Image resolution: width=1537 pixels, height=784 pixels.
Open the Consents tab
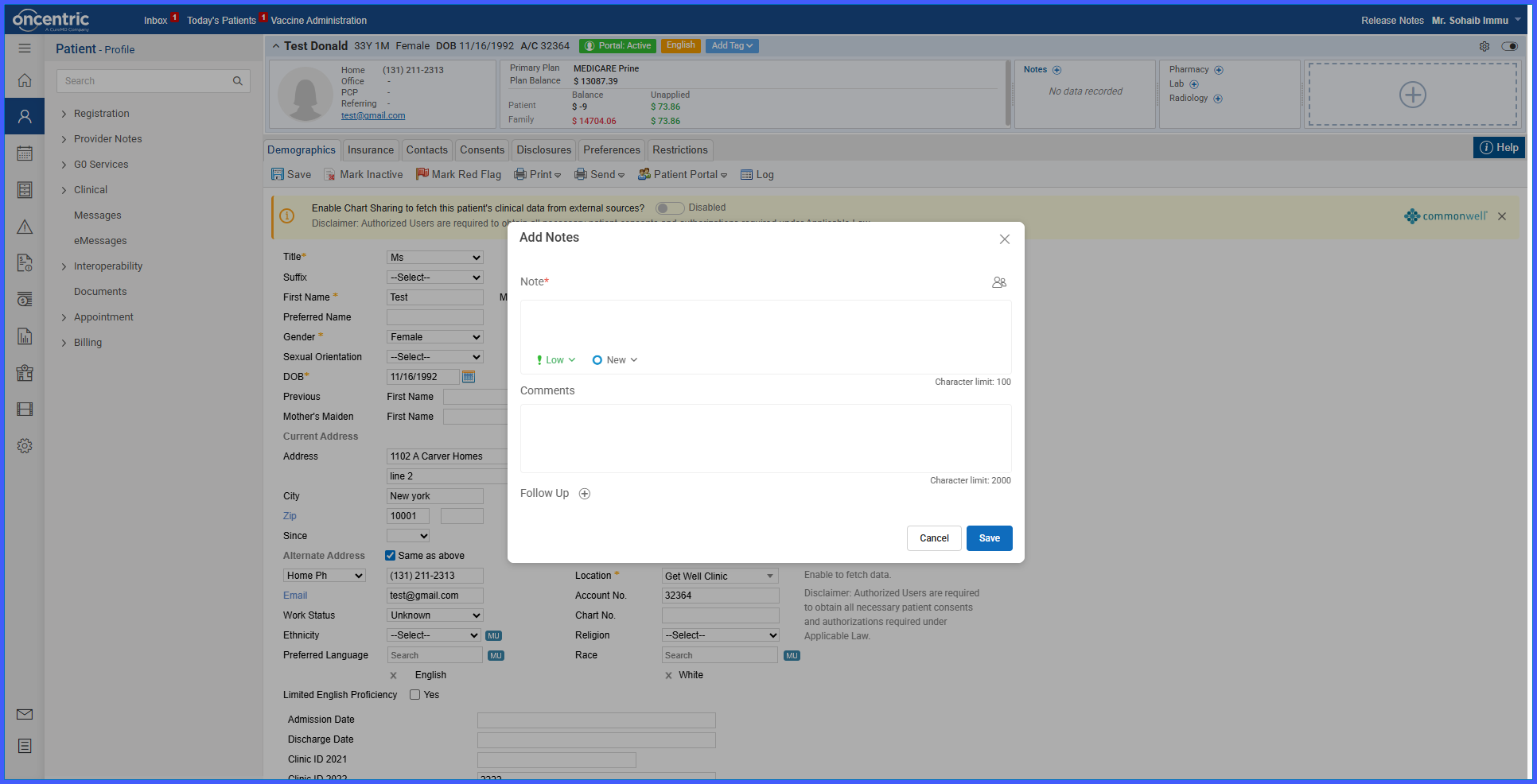click(x=482, y=150)
